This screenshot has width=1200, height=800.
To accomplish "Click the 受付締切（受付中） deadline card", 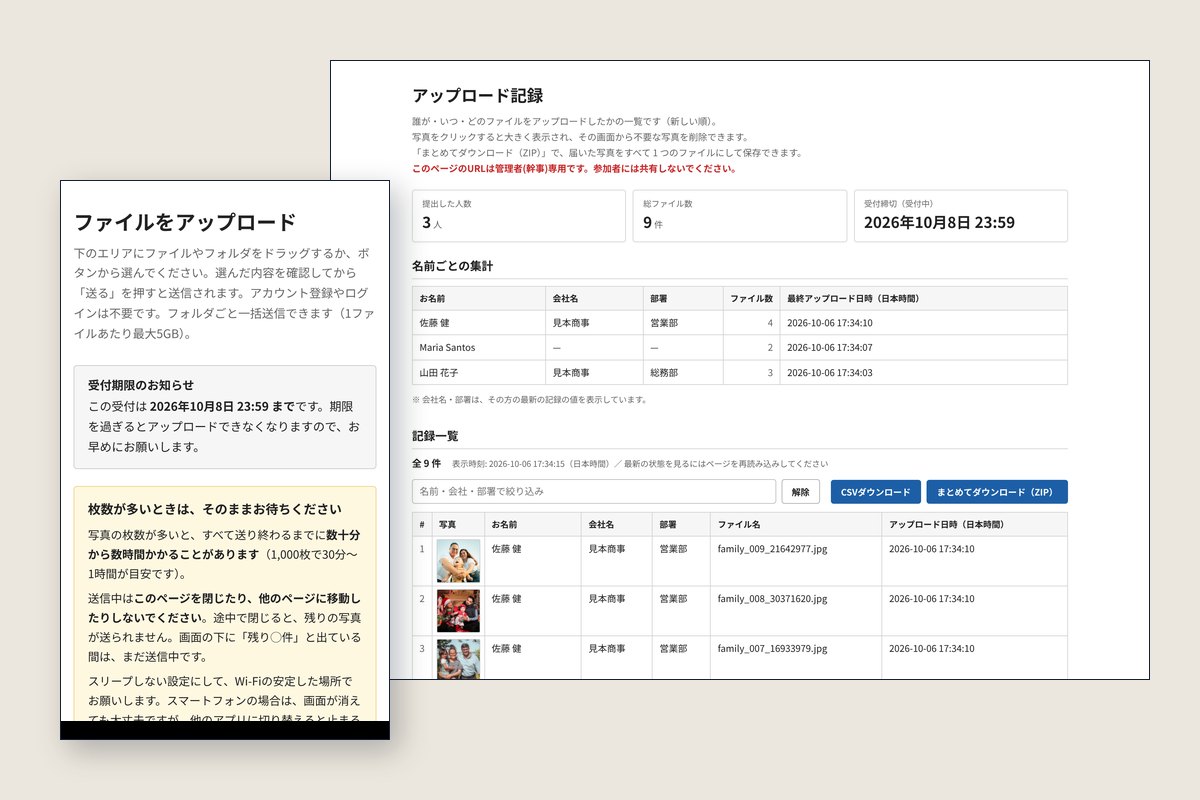I will [960, 216].
